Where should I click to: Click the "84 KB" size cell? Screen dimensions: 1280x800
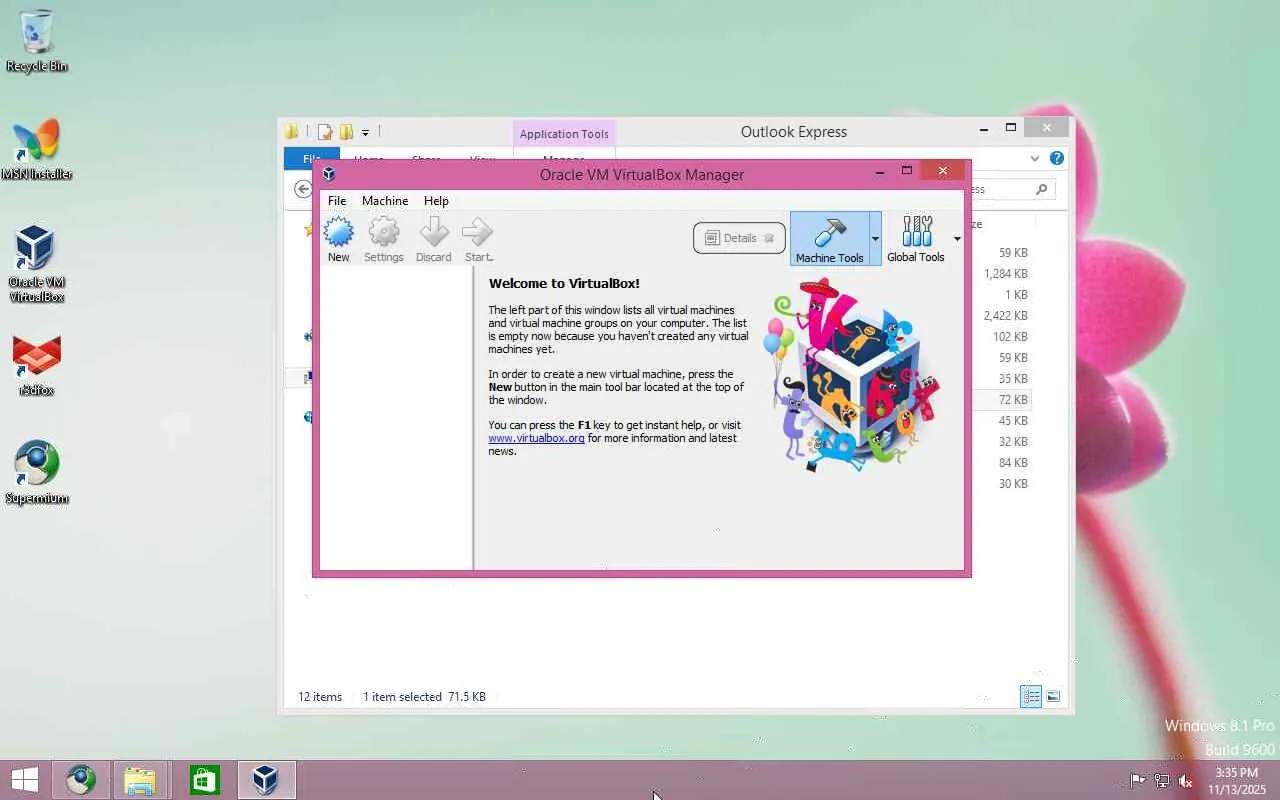[x=1013, y=463]
